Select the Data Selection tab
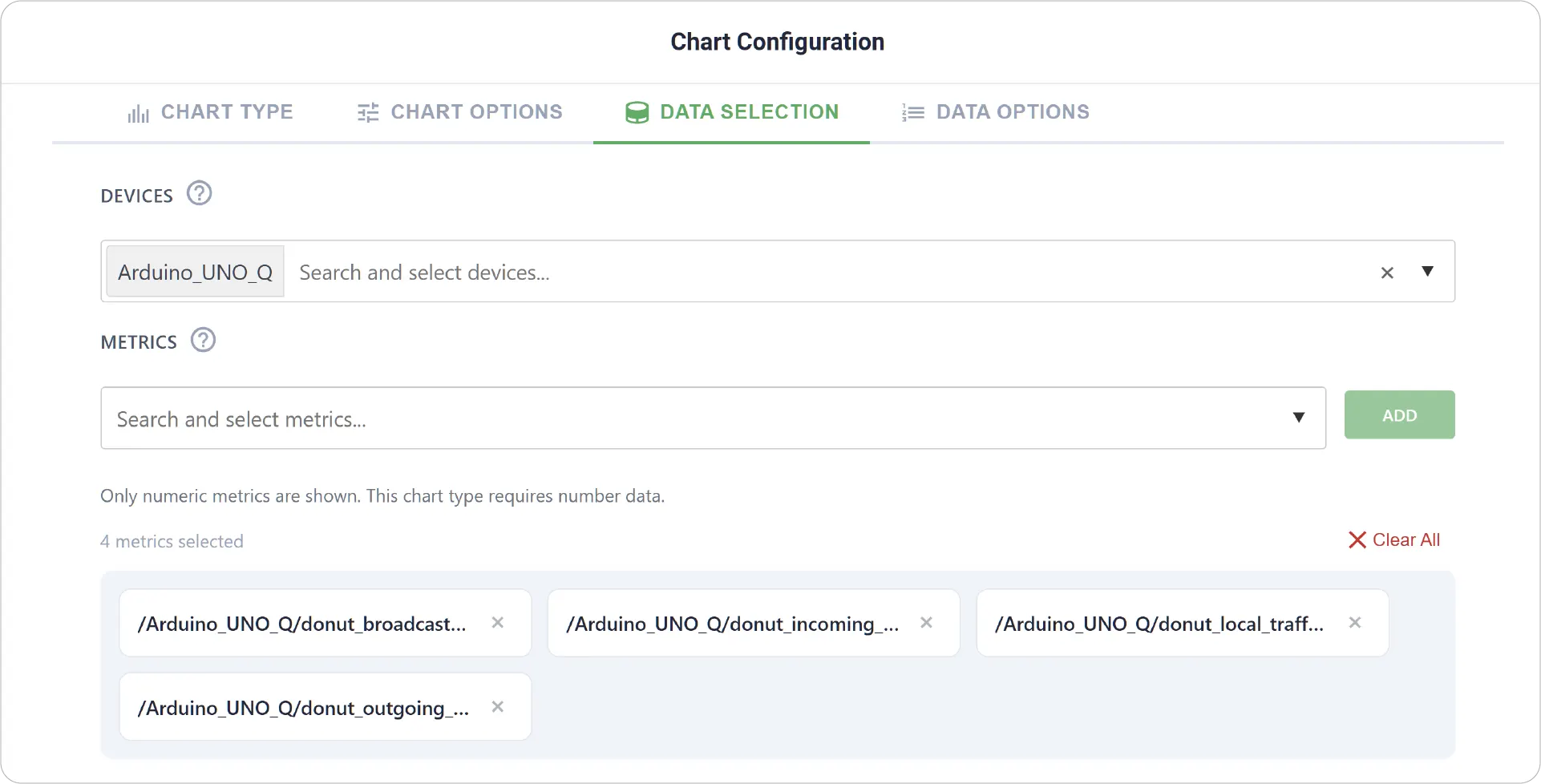1541x784 pixels. 731,112
